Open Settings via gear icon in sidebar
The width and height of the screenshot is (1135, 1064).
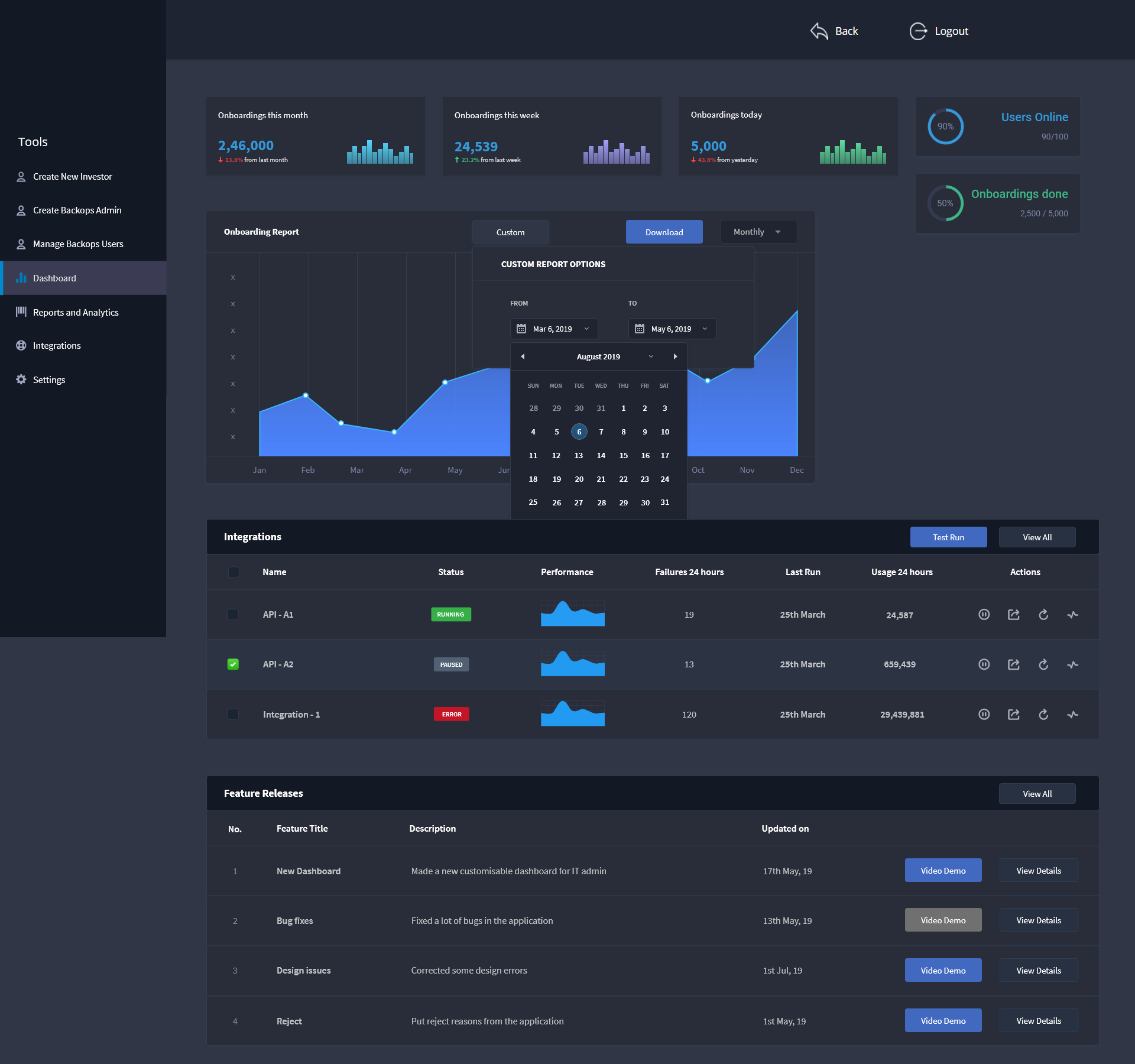click(21, 379)
